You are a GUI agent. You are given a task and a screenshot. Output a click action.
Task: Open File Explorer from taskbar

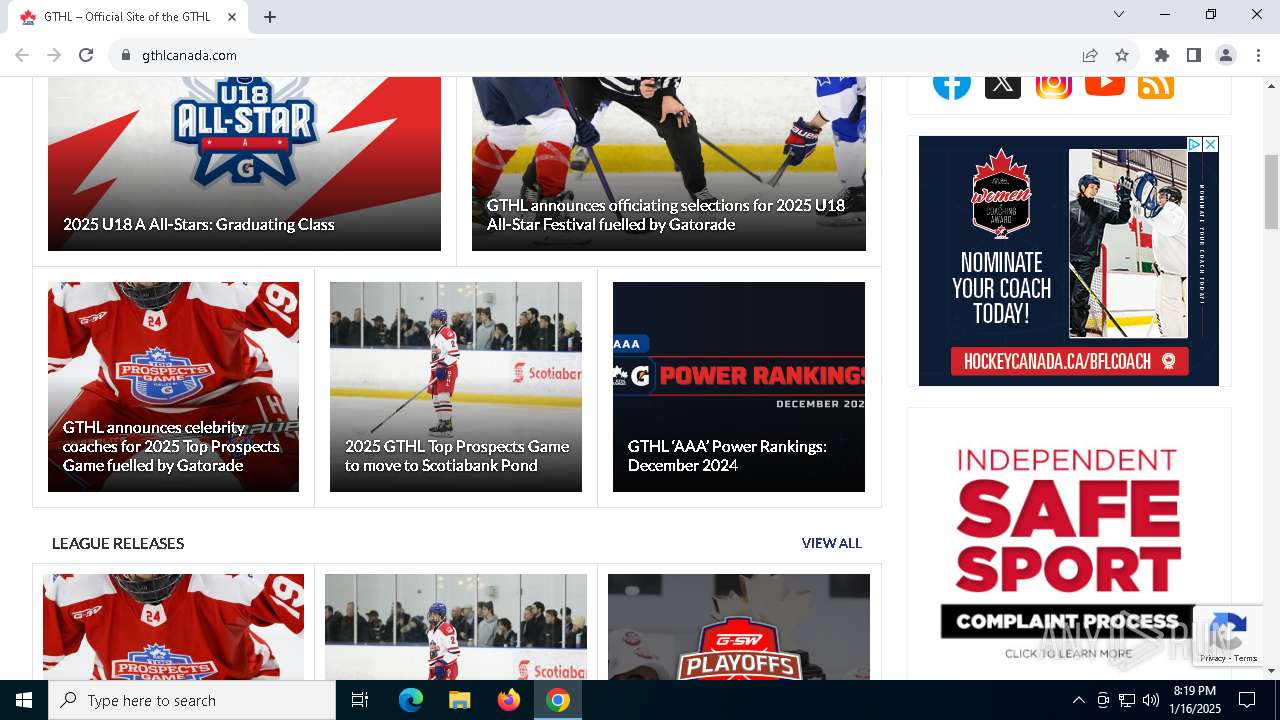(x=459, y=700)
